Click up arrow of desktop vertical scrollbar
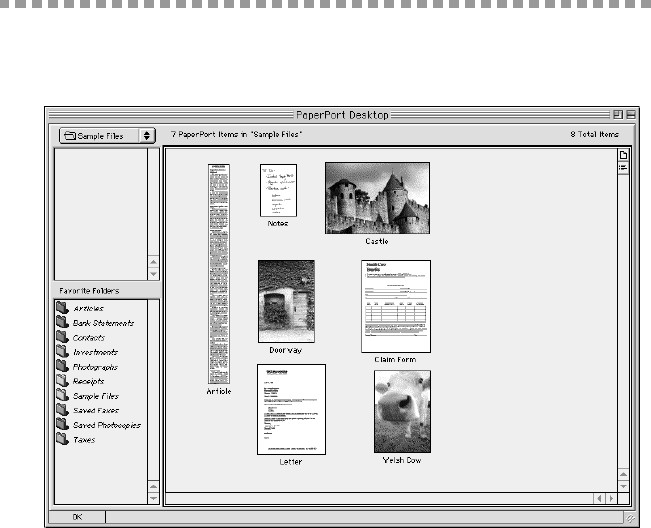Screen dimensions: 651x528 click(x=623, y=474)
